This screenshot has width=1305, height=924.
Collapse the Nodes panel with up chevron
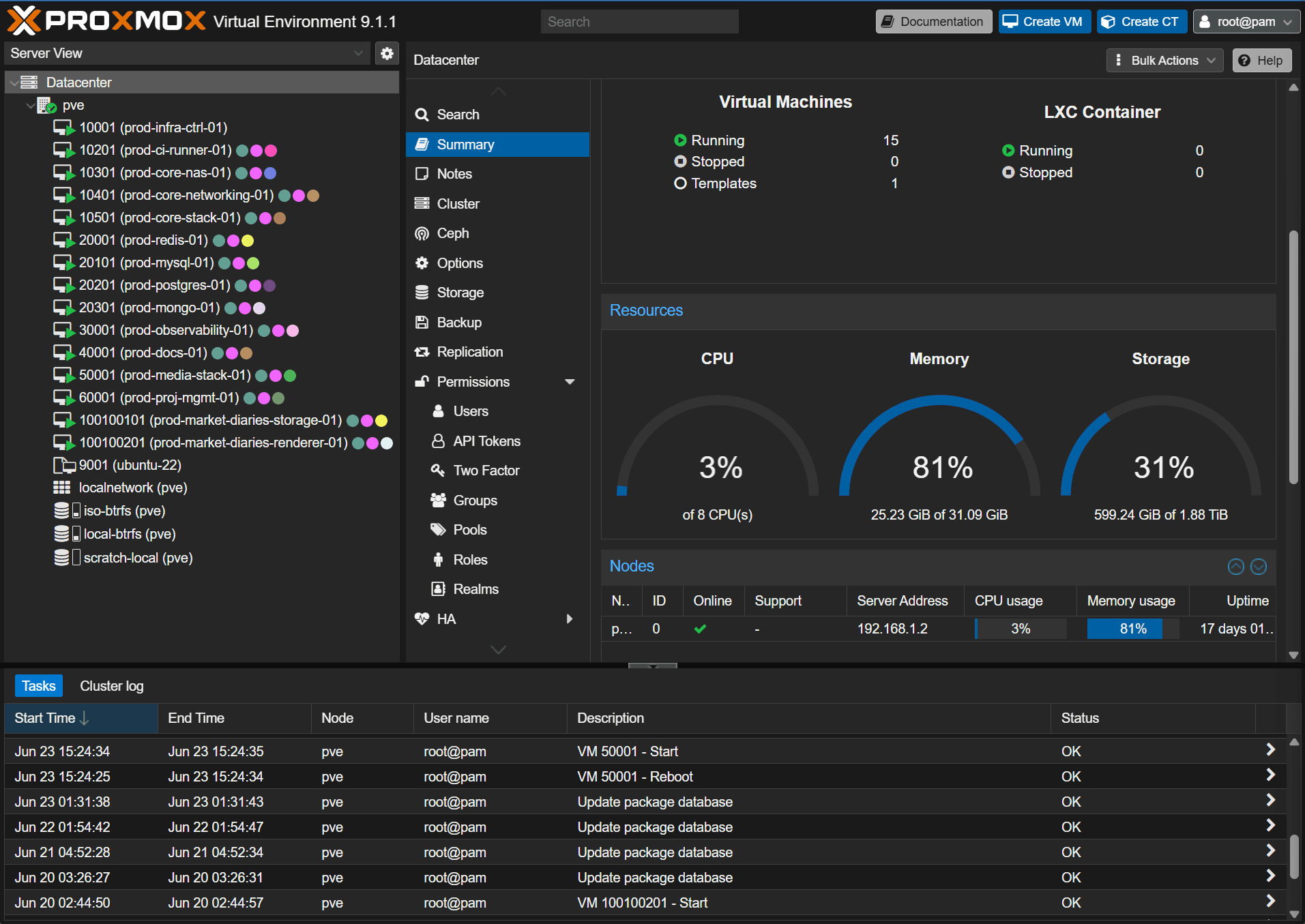click(1236, 567)
